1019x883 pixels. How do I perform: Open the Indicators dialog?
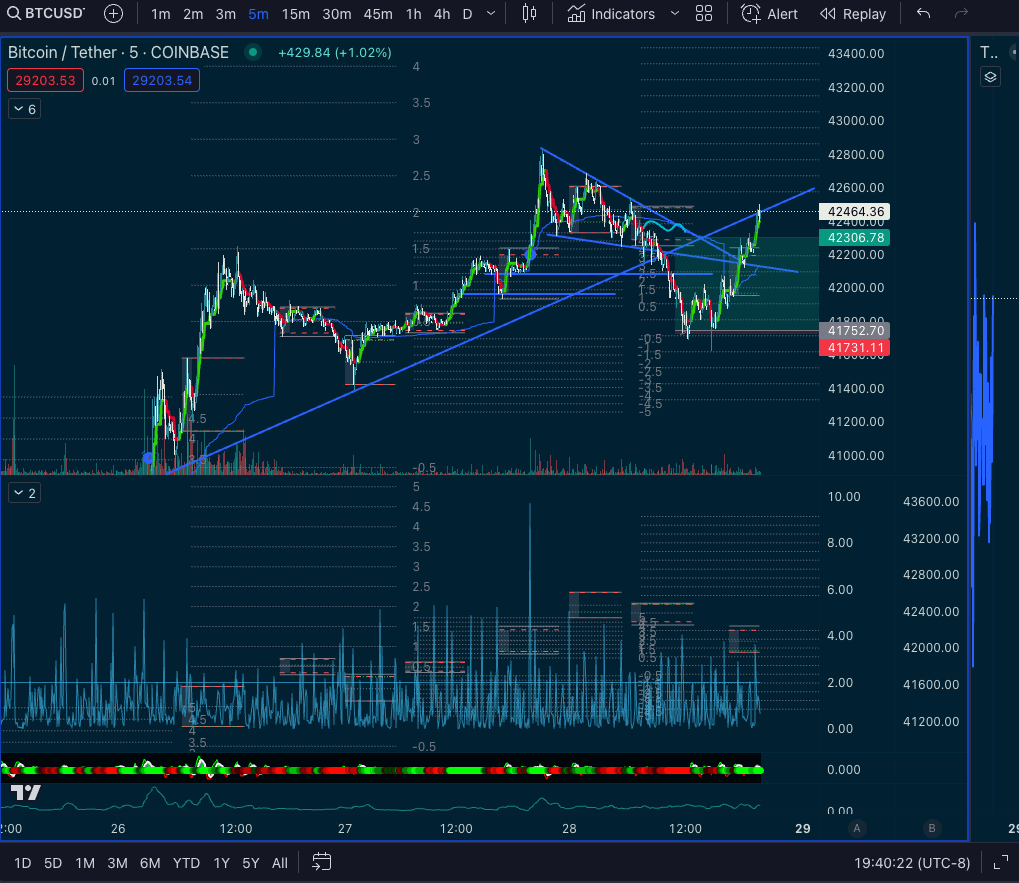tap(611, 14)
